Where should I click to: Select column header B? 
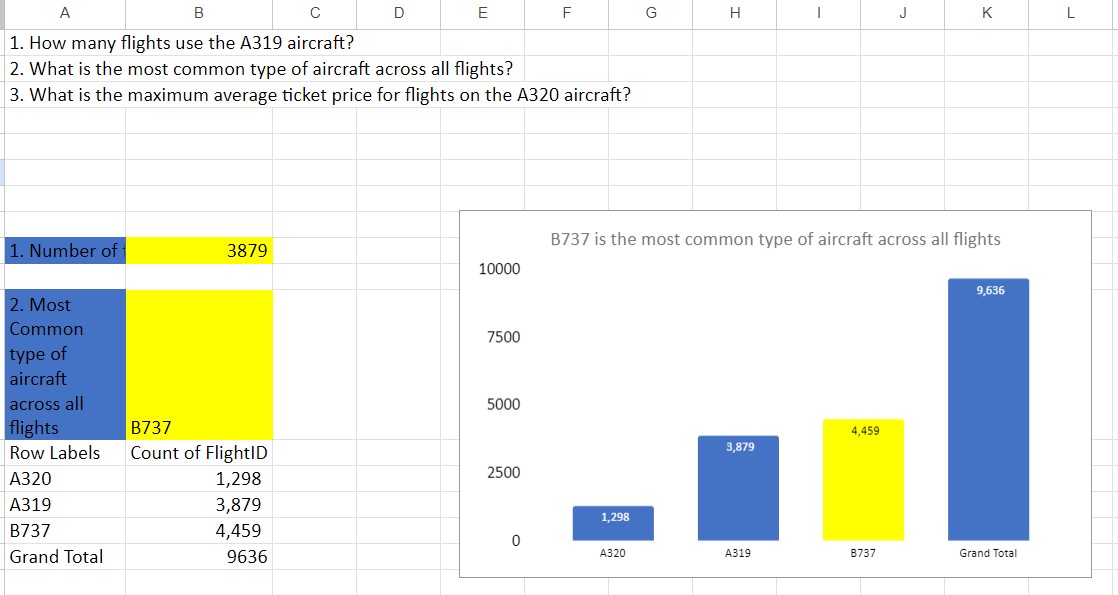click(x=199, y=13)
